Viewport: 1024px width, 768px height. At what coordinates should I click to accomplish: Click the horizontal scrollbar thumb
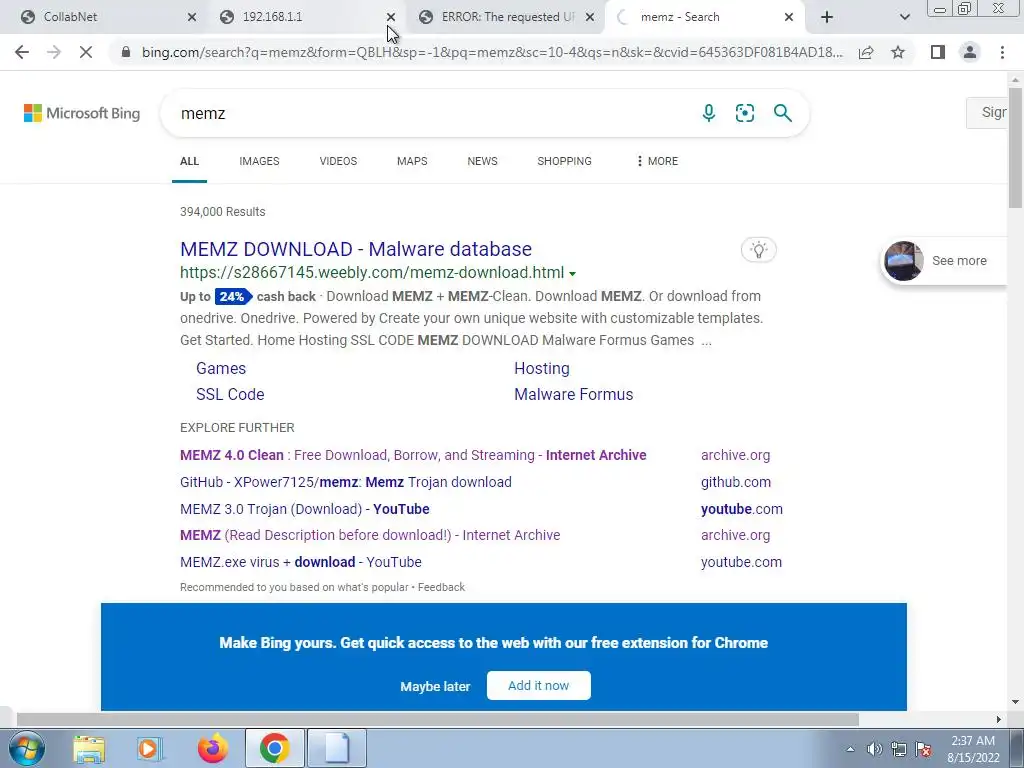pos(438,720)
